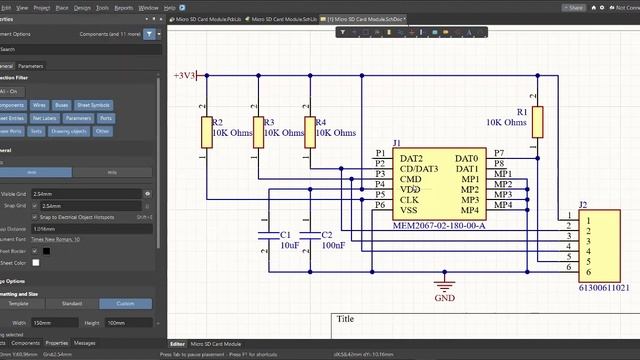Open the Components panel tab

(x=25, y=343)
